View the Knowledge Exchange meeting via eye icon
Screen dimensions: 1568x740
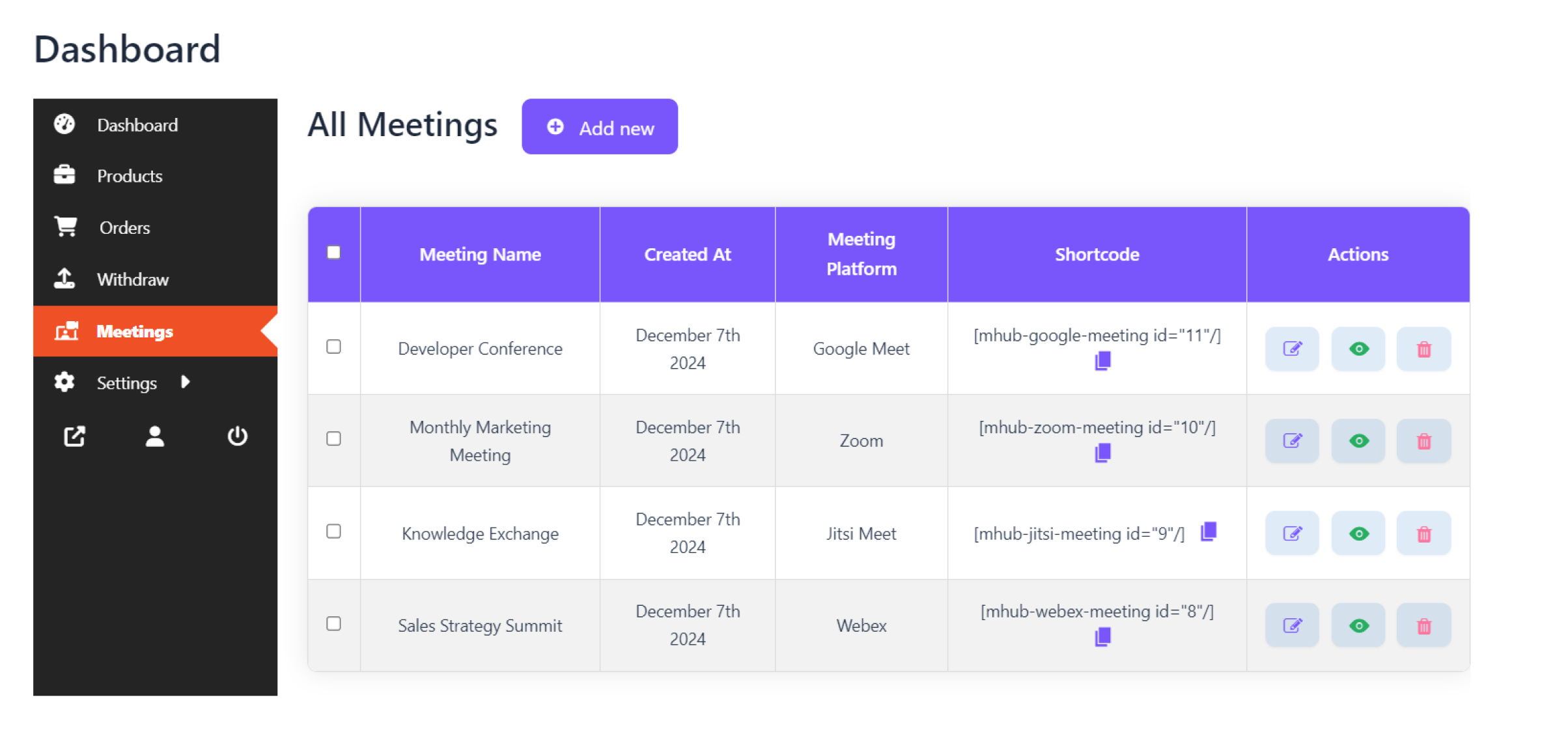pyautogui.click(x=1358, y=534)
